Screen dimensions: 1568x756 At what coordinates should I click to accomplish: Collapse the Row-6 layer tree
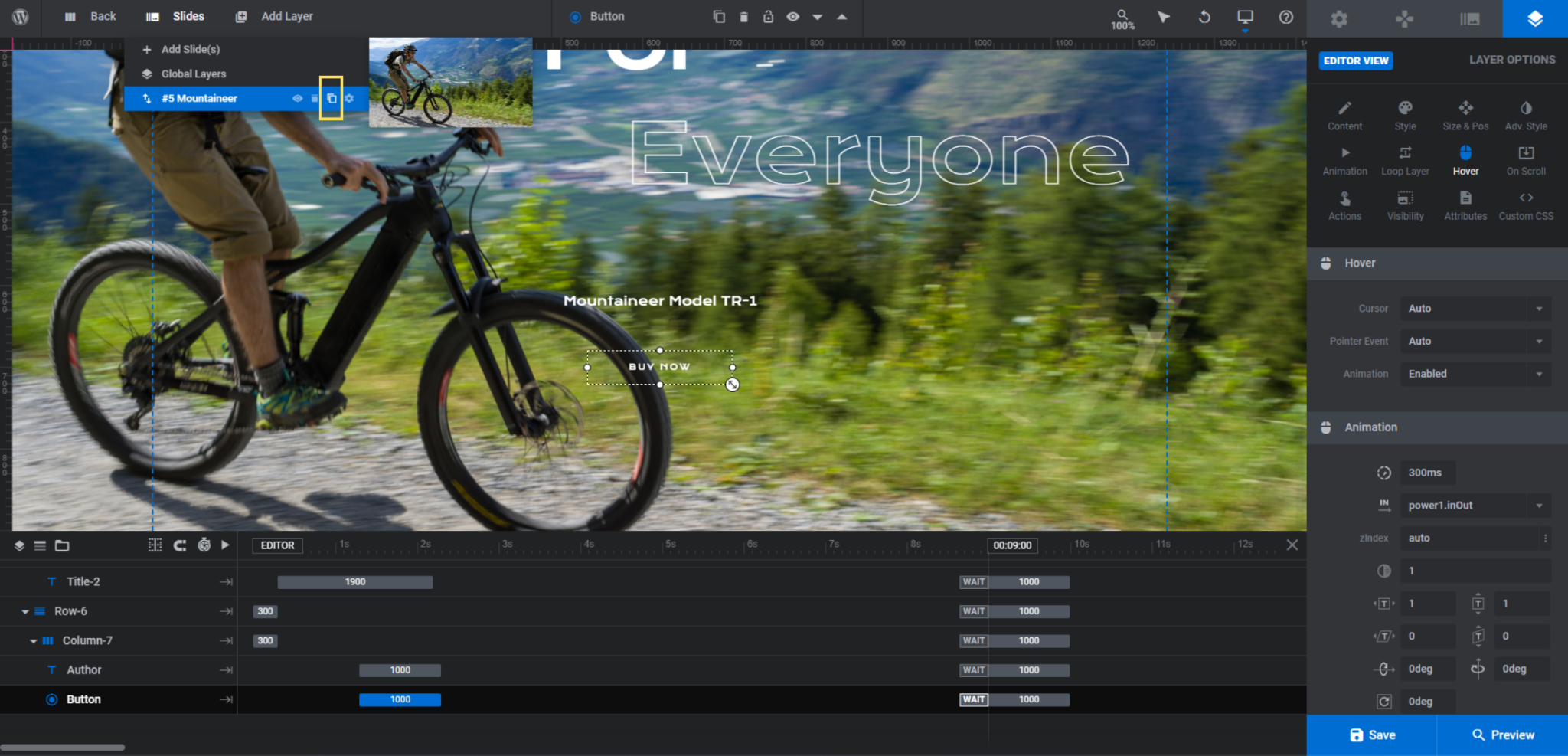click(25, 612)
